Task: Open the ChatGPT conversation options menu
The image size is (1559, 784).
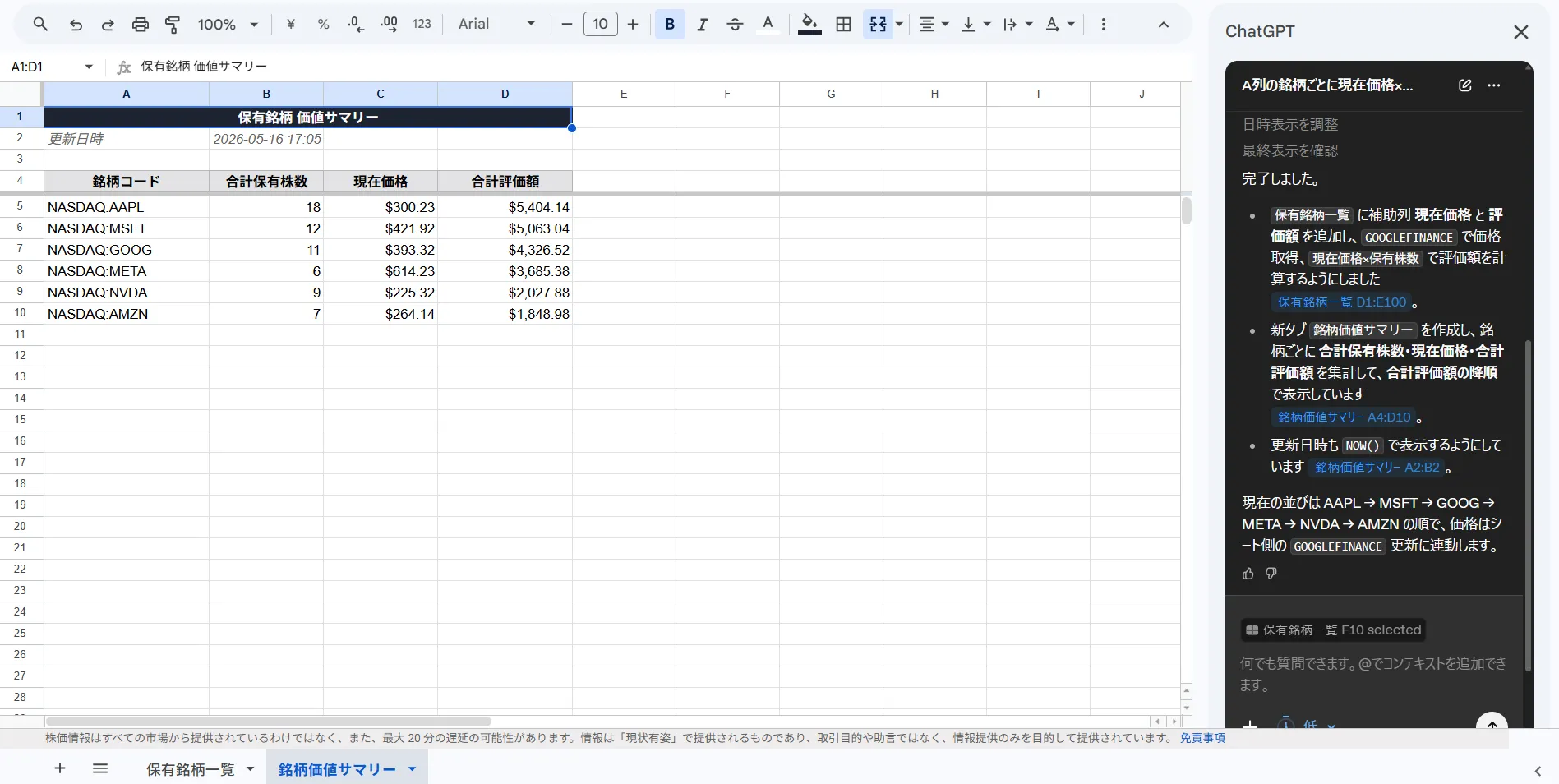Action: (x=1494, y=85)
